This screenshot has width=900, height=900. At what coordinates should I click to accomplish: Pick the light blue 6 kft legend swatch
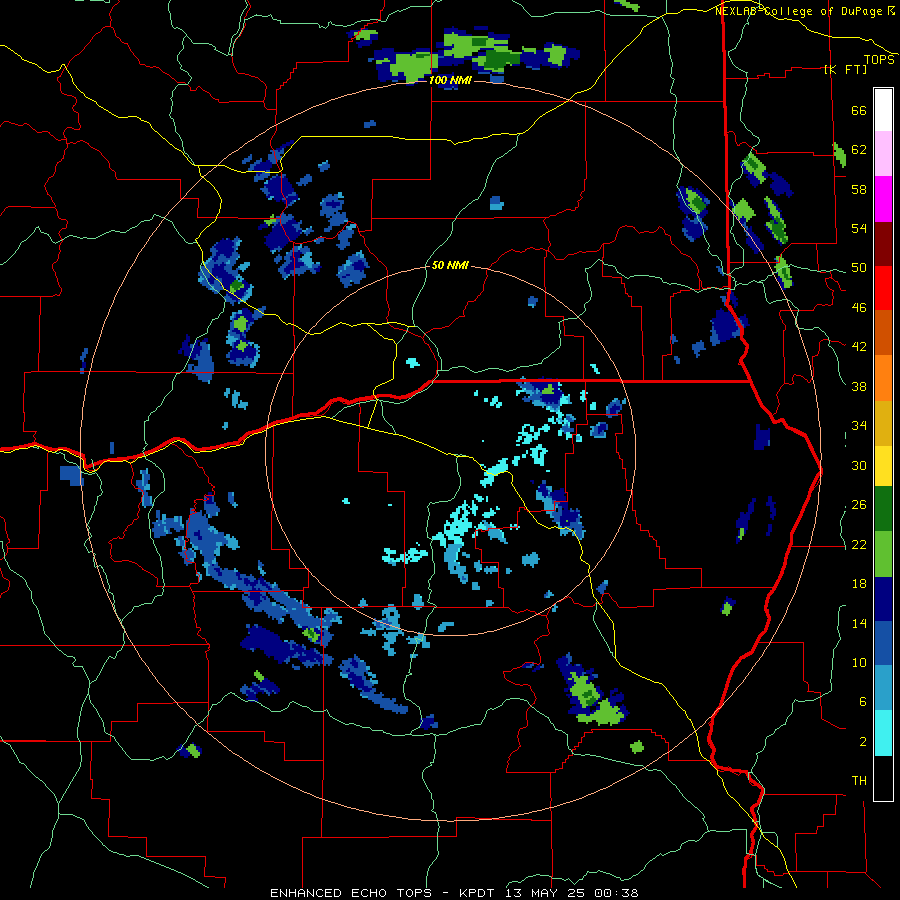point(883,688)
